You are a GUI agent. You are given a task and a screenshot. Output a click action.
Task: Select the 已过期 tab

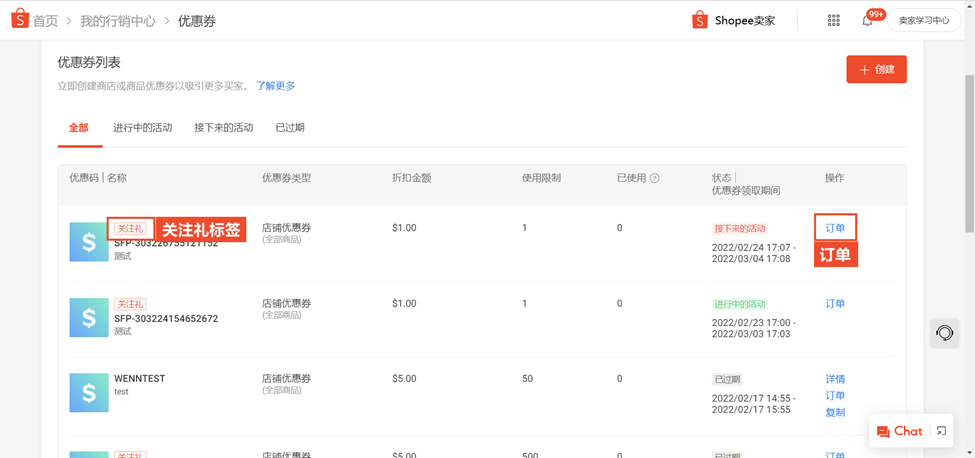[x=290, y=128]
